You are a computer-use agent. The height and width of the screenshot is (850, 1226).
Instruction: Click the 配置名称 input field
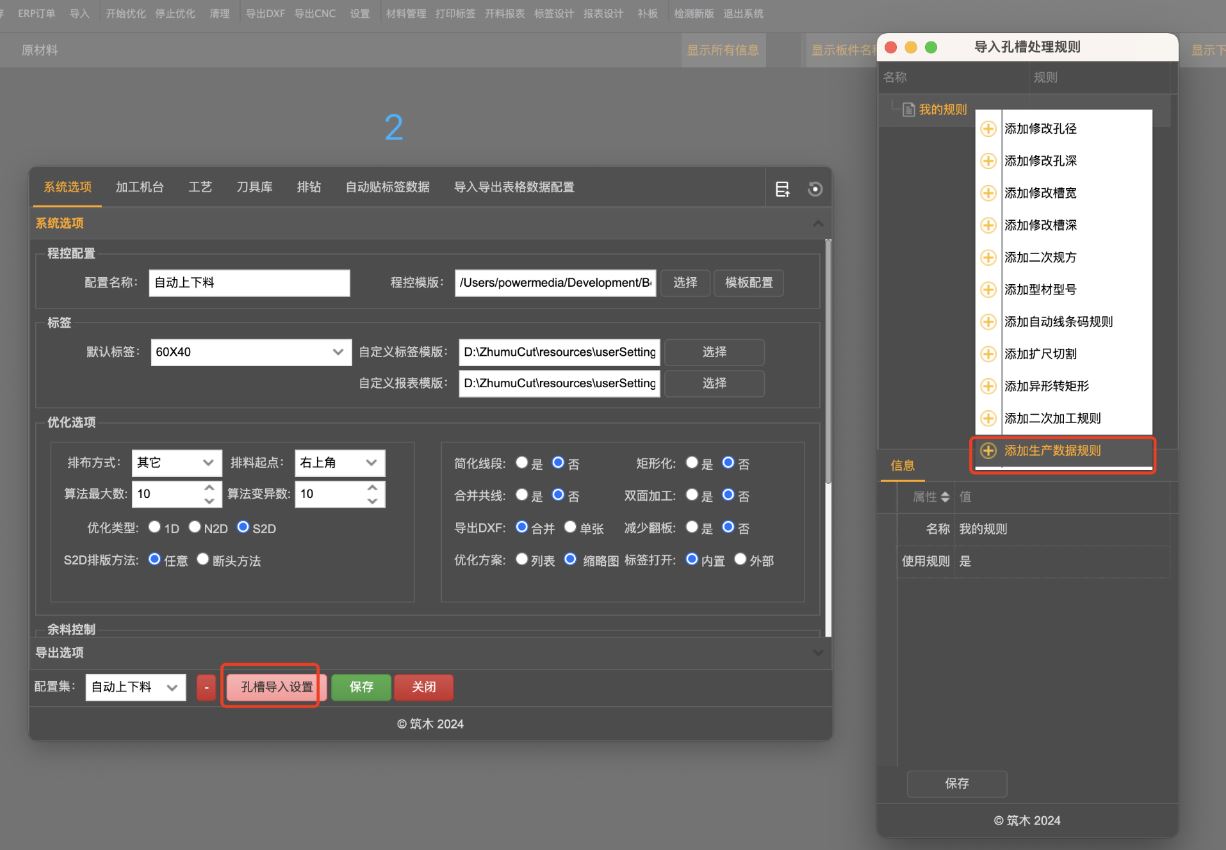pyautogui.click(x=249, y=283)
